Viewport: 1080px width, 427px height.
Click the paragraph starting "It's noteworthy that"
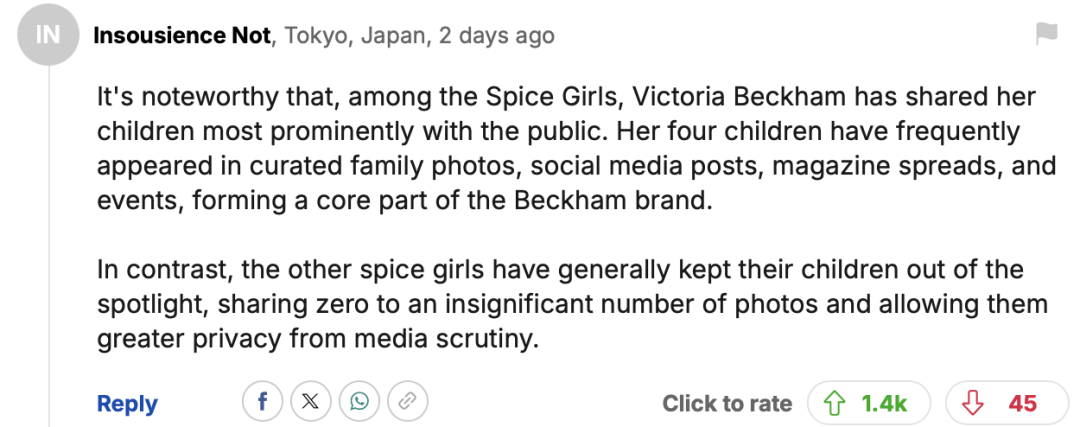(560, 148)
